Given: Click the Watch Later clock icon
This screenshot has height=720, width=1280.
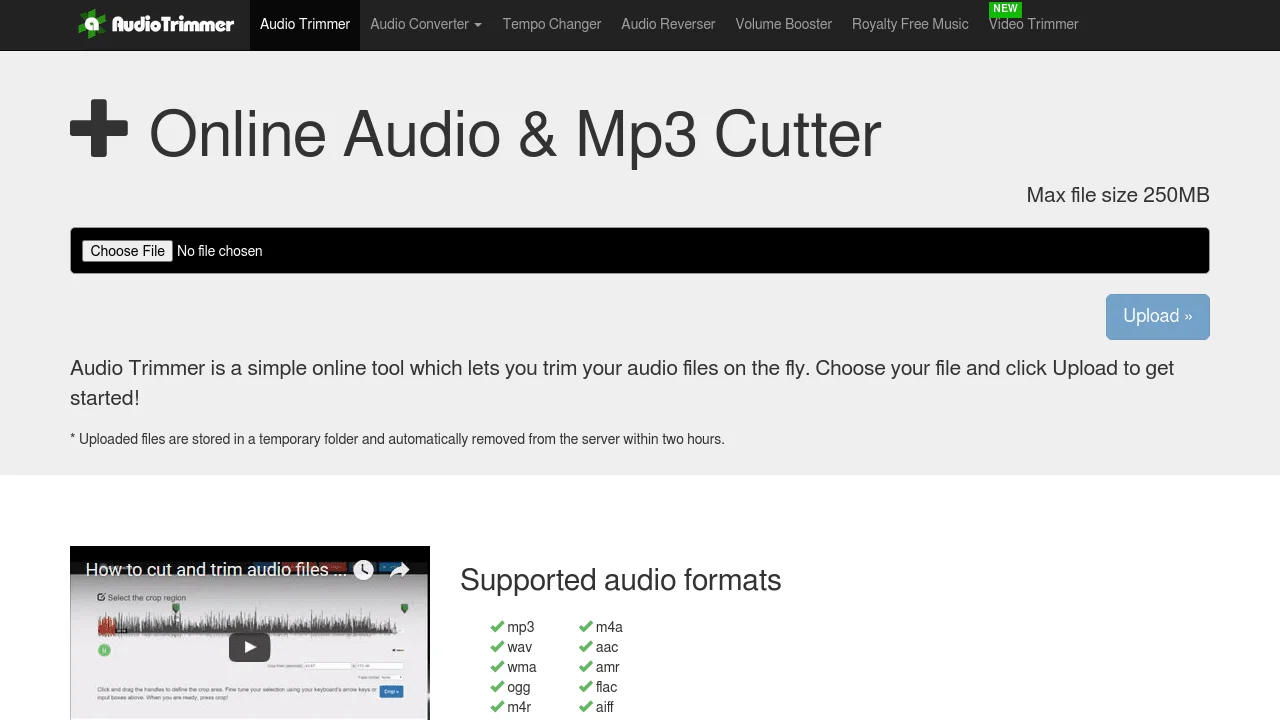Looking at the screenshot, I should pos(363,570).
